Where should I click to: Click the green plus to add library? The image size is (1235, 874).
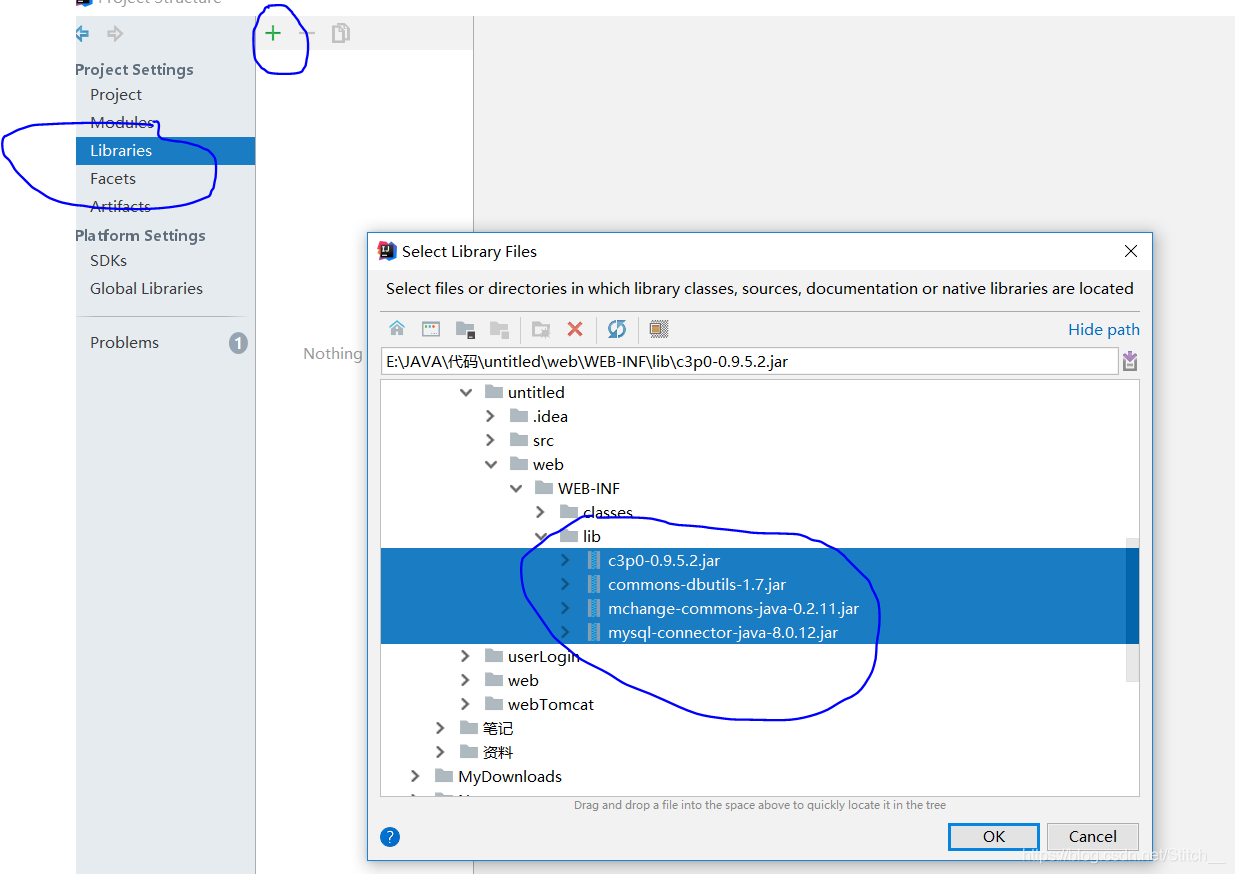(x=273, y=33)
